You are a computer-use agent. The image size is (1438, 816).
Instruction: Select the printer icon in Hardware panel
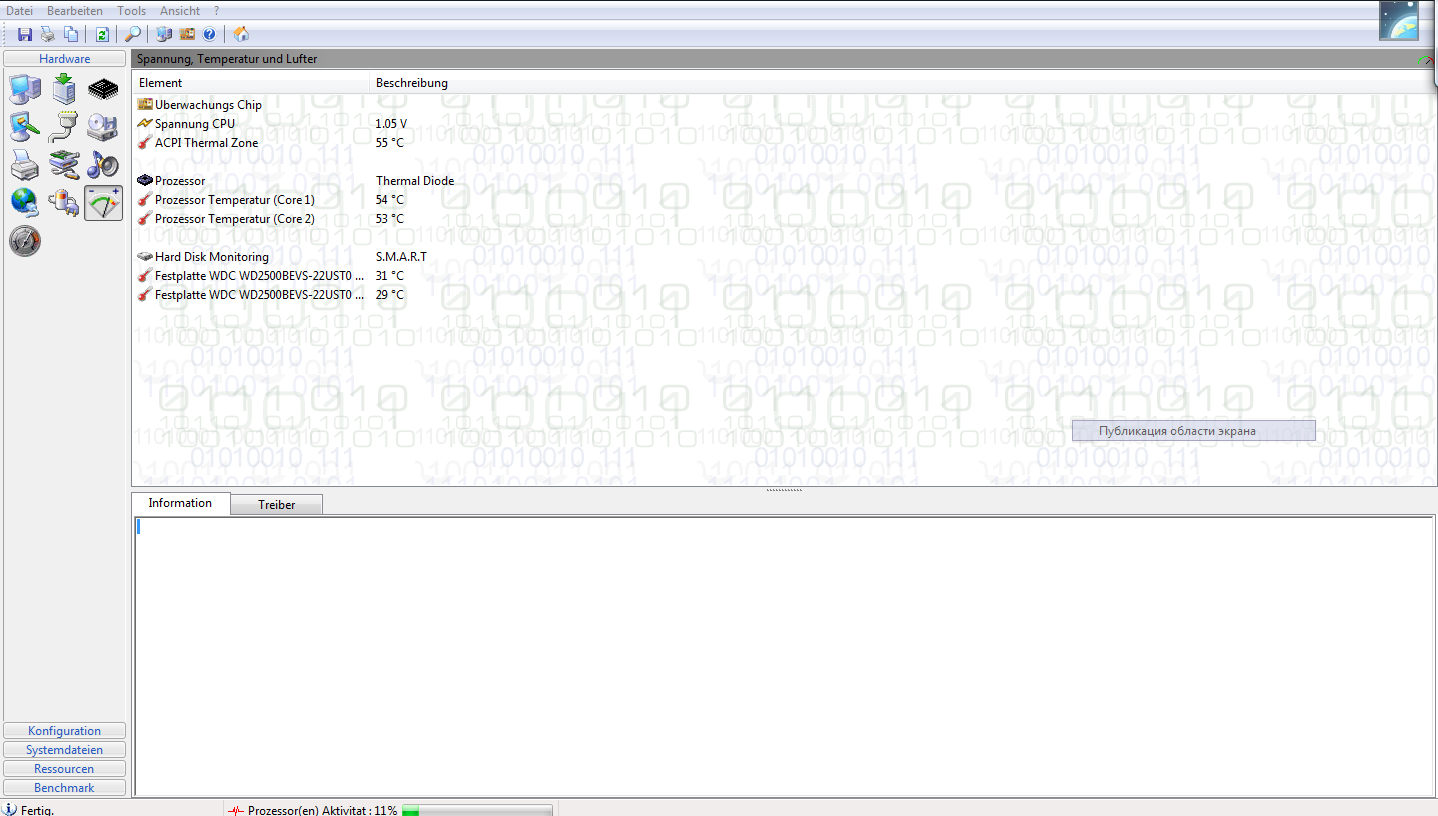coord(25,164)
